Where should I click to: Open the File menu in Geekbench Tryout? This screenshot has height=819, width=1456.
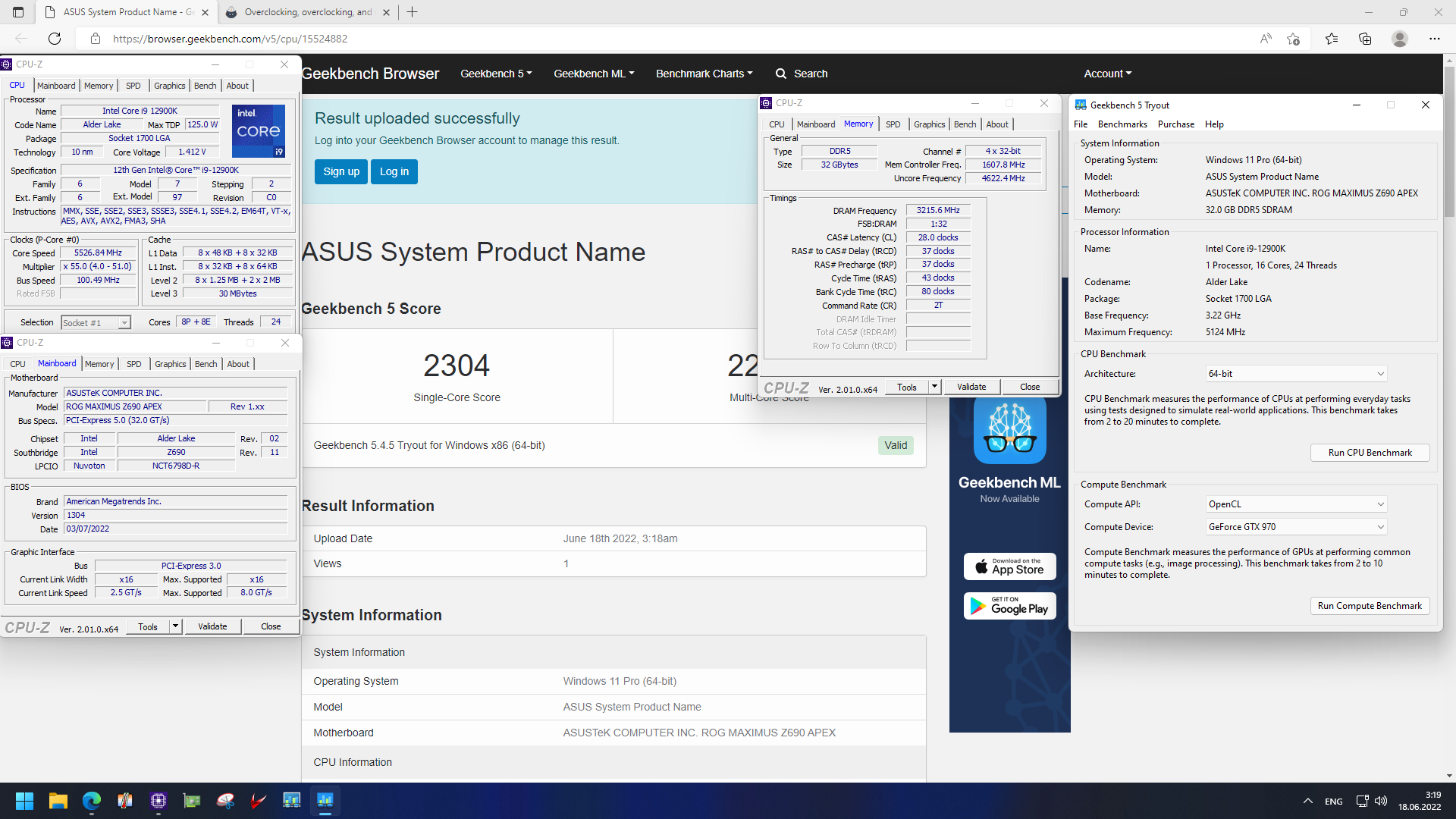pyautogui.click(x=1081, y=124)
